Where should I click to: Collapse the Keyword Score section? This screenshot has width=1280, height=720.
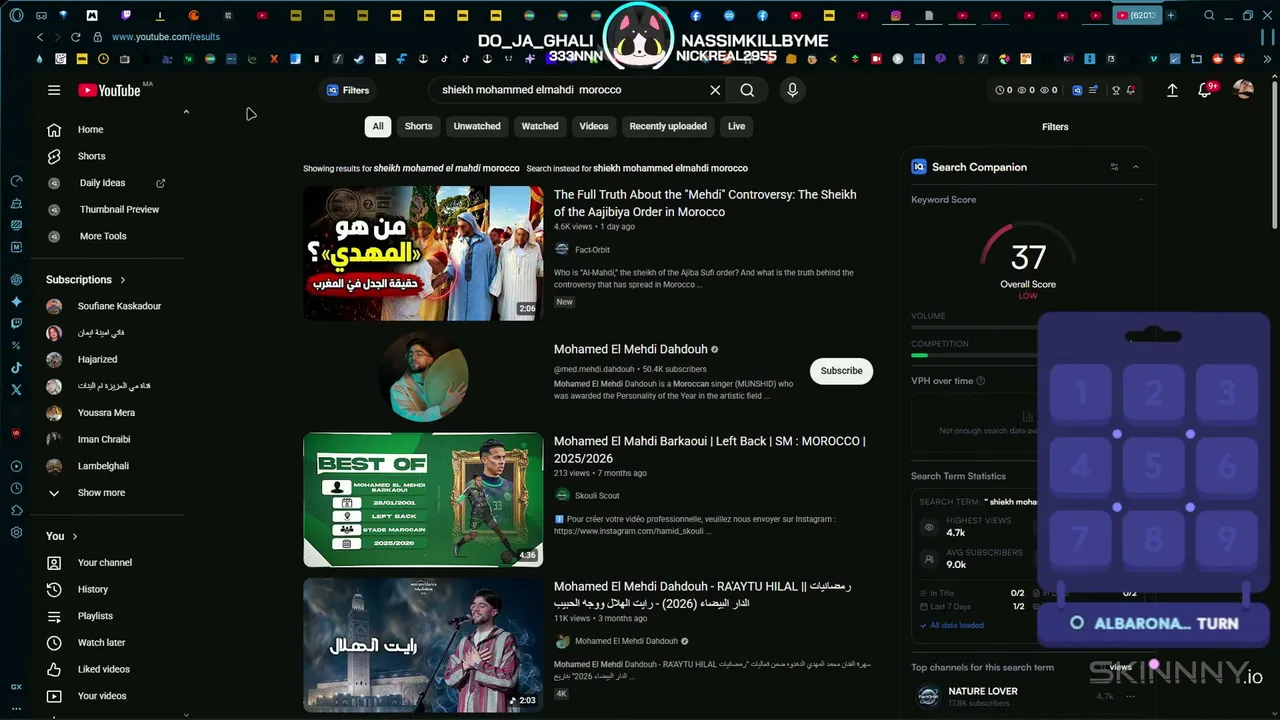[x=1140, y=200]
